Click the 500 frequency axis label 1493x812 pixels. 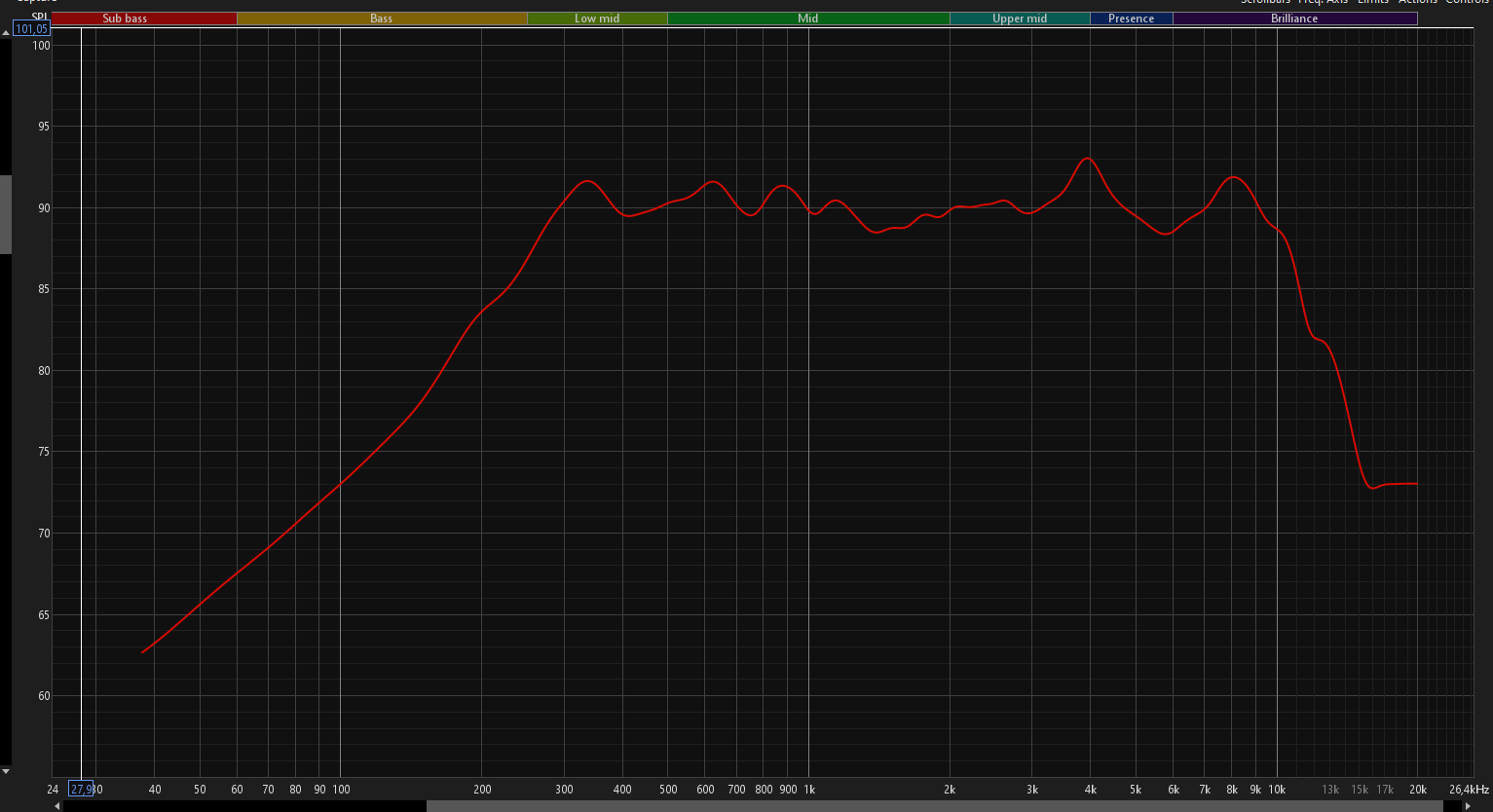tap(668, 790)
